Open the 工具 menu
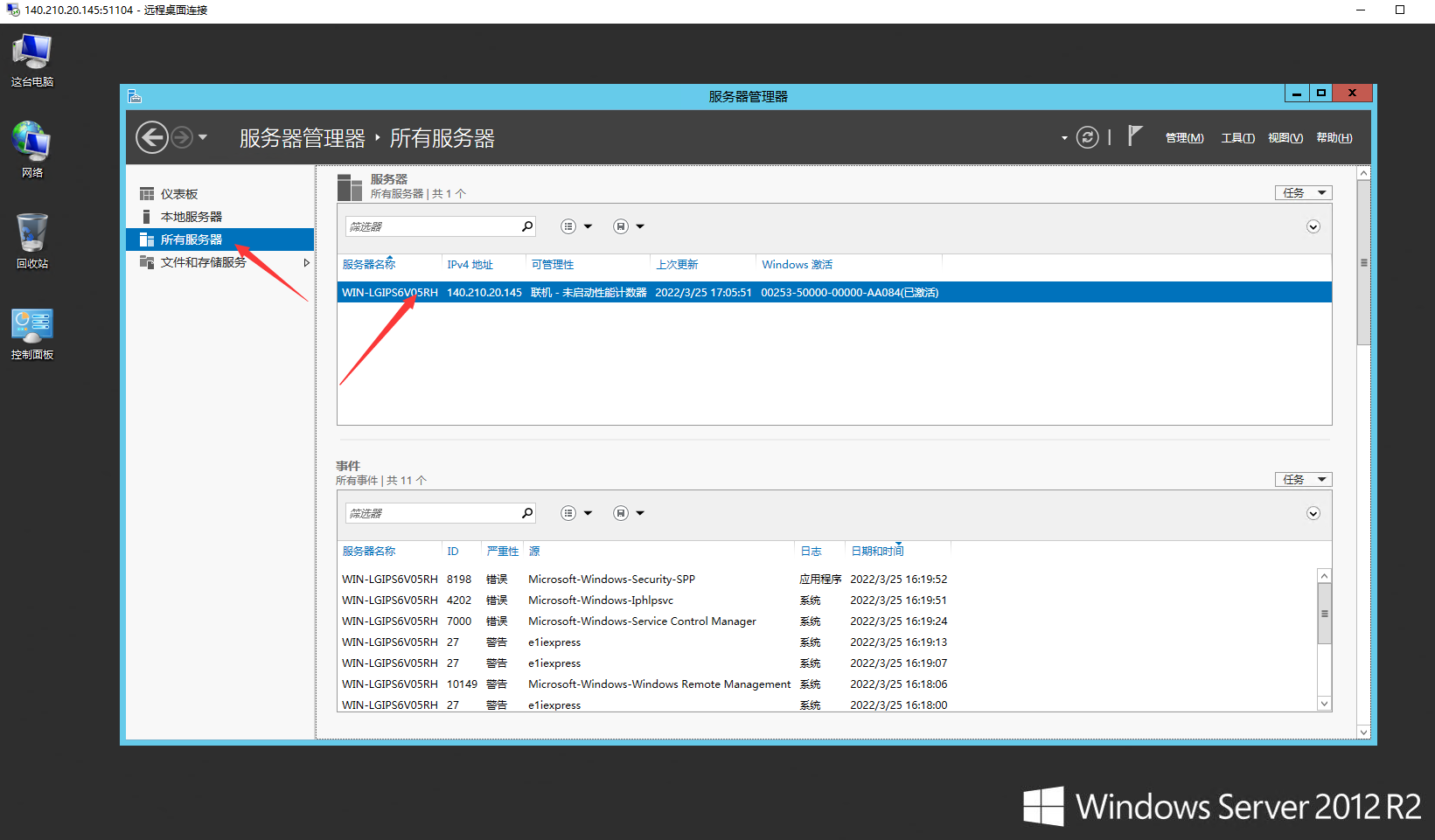The width and height of the screenshot is (1435, 840). pos(1237,137)
